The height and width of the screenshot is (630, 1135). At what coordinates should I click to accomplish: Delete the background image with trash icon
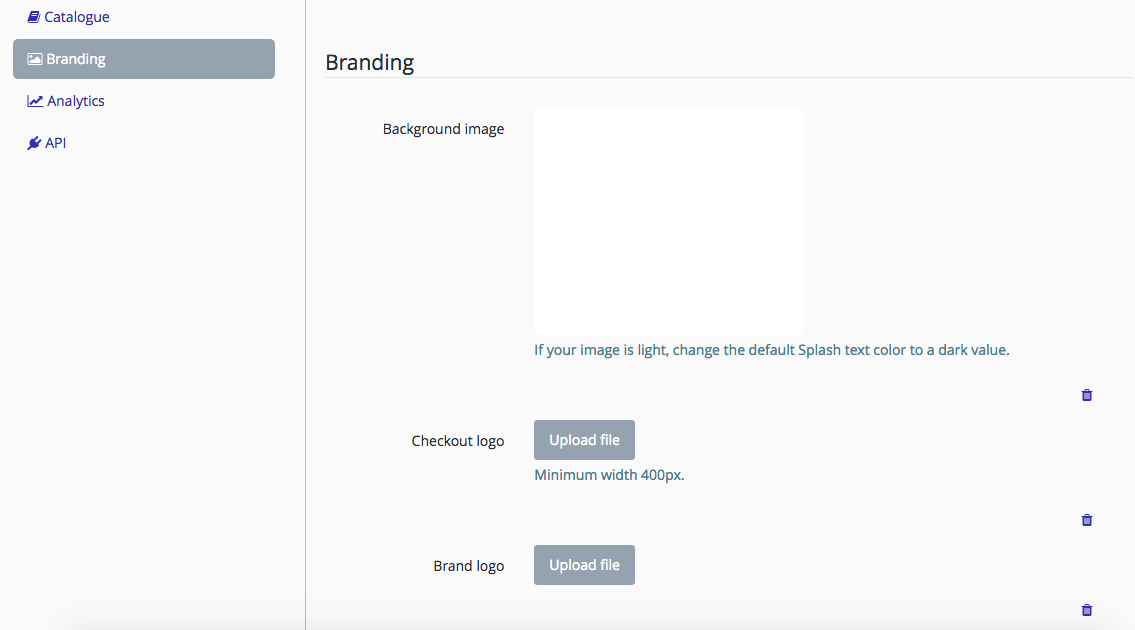pos(1087,395)
